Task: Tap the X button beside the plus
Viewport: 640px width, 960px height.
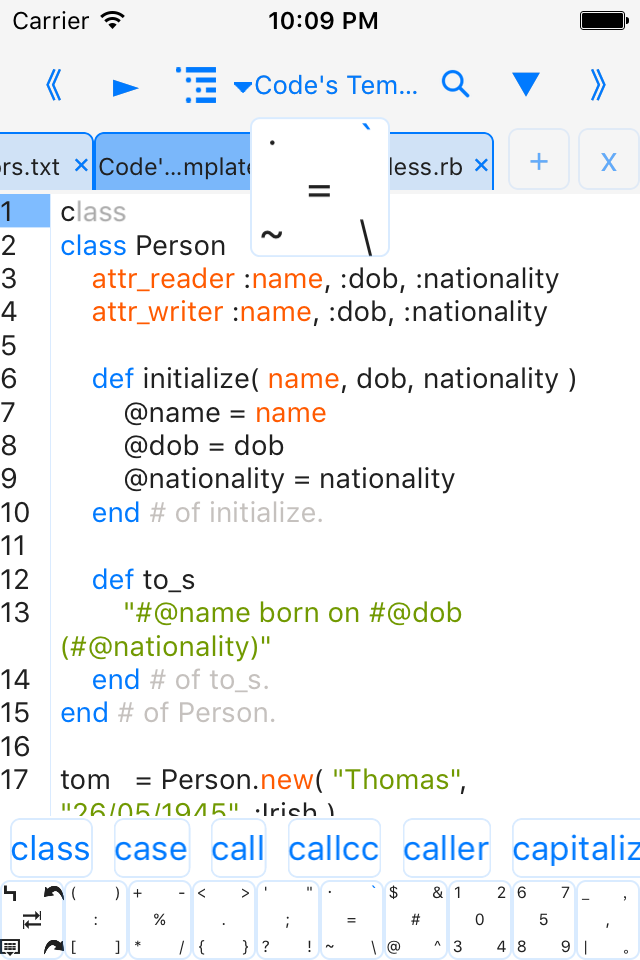Action: point(608,160)
